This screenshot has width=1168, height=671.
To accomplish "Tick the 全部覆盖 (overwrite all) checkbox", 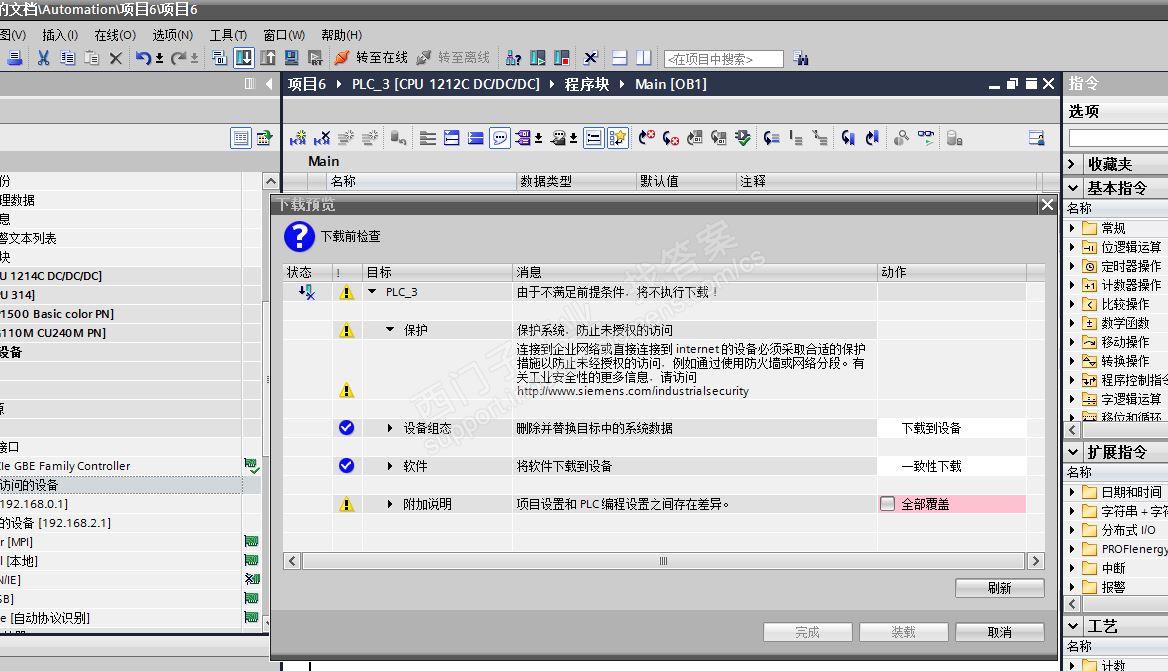I will tap(887, 504).
